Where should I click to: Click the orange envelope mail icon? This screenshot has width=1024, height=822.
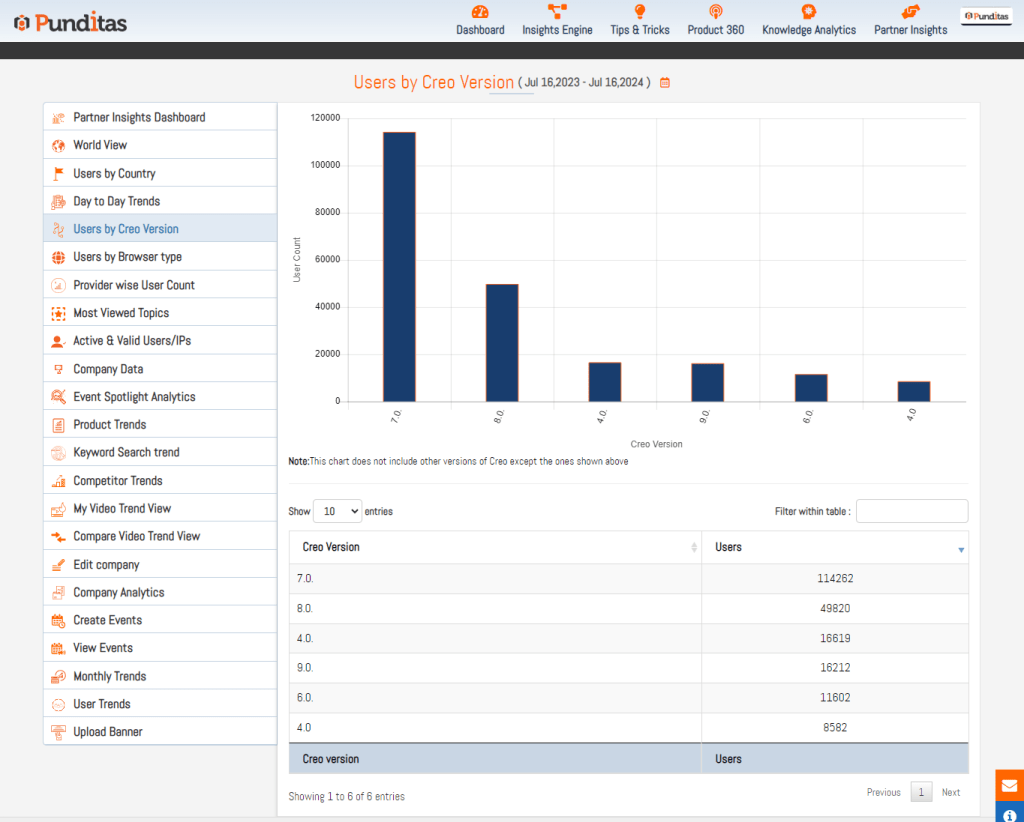1009,785
